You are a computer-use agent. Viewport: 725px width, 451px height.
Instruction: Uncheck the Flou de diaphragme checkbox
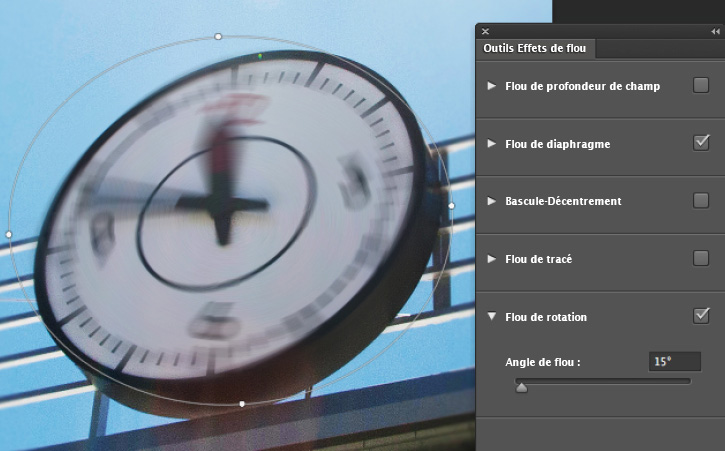pos(701,142)
